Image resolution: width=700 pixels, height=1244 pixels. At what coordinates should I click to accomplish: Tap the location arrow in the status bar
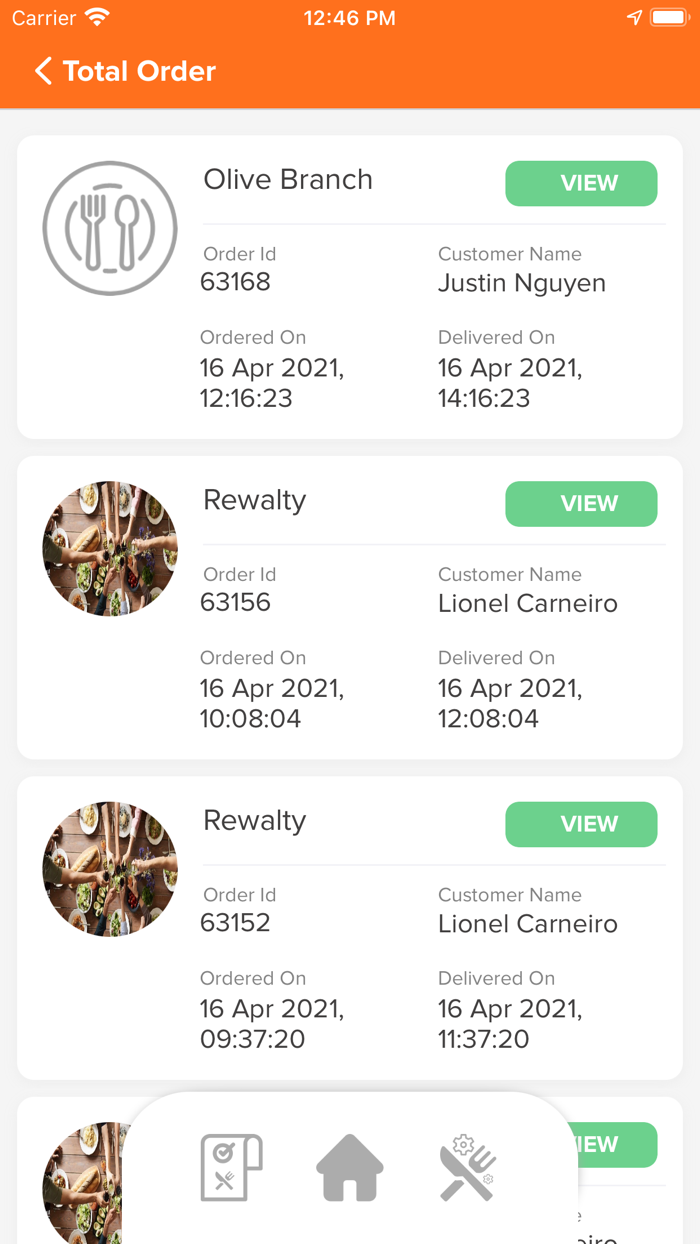click(x=636, y=17)
